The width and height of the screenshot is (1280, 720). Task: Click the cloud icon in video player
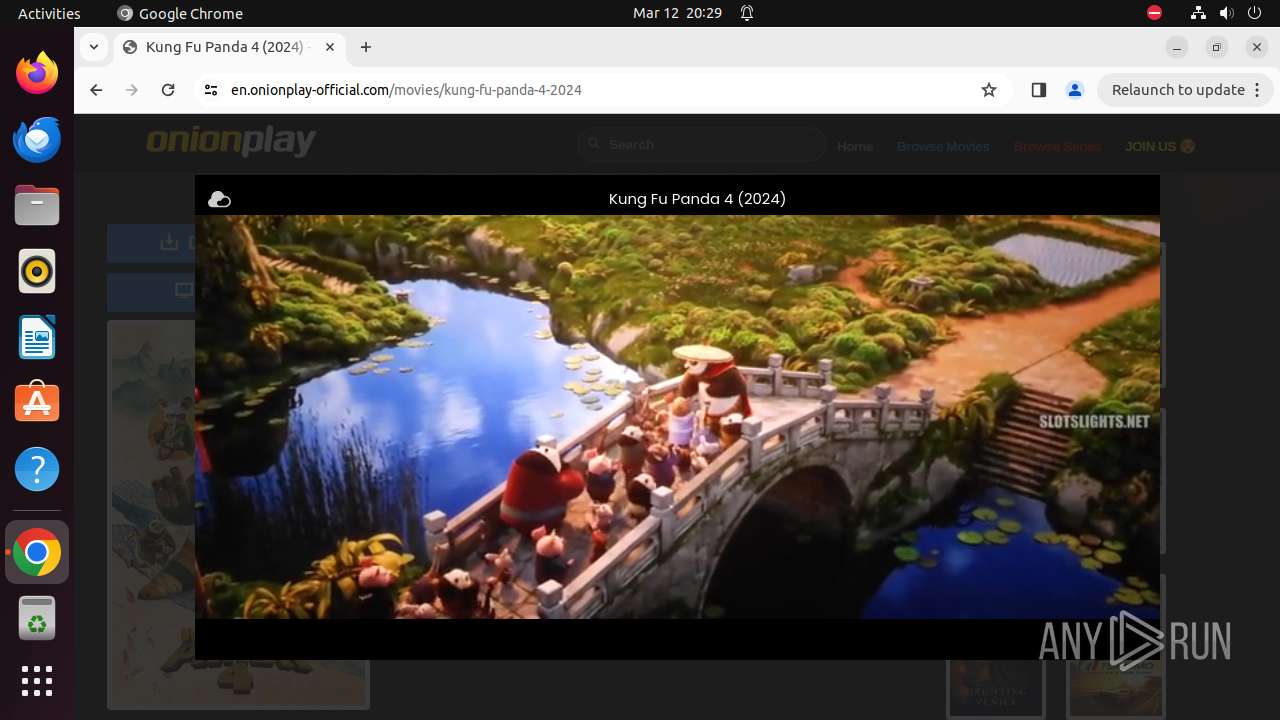pyautogui.click(x=219, y=199)
